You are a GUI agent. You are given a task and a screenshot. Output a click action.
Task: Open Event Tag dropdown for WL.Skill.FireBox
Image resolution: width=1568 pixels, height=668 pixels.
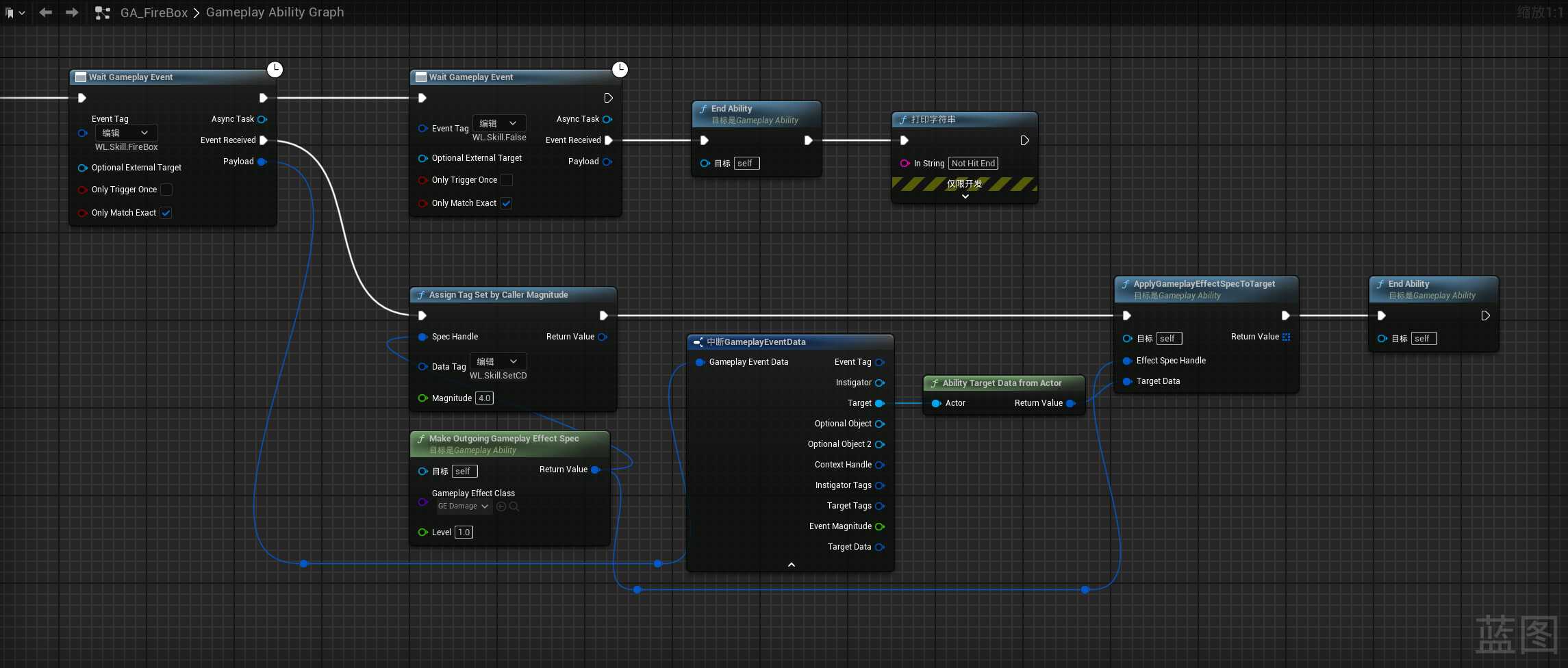click(x=126, y=133)
